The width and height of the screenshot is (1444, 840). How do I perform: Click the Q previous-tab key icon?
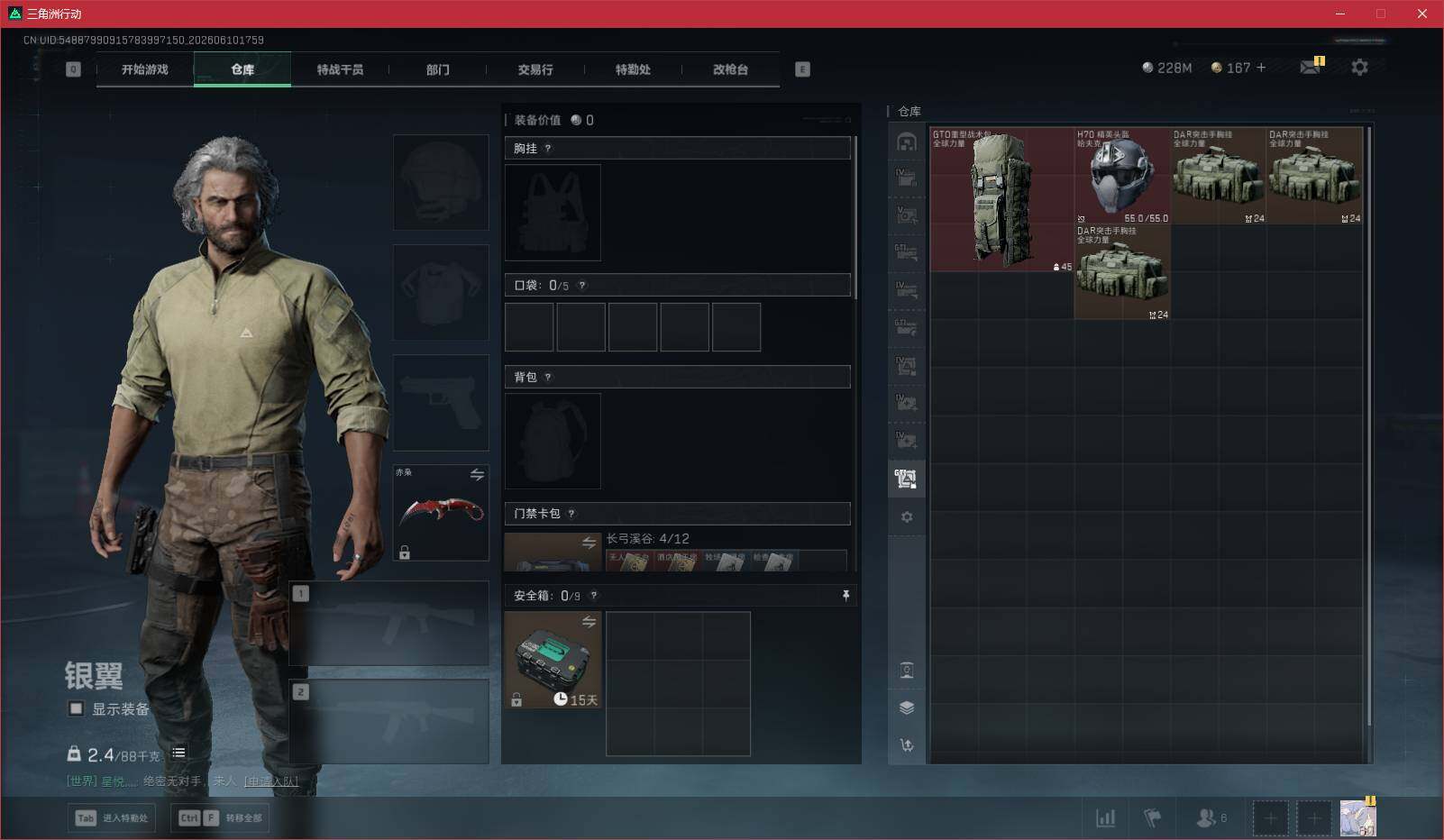(x=73, y=69)
